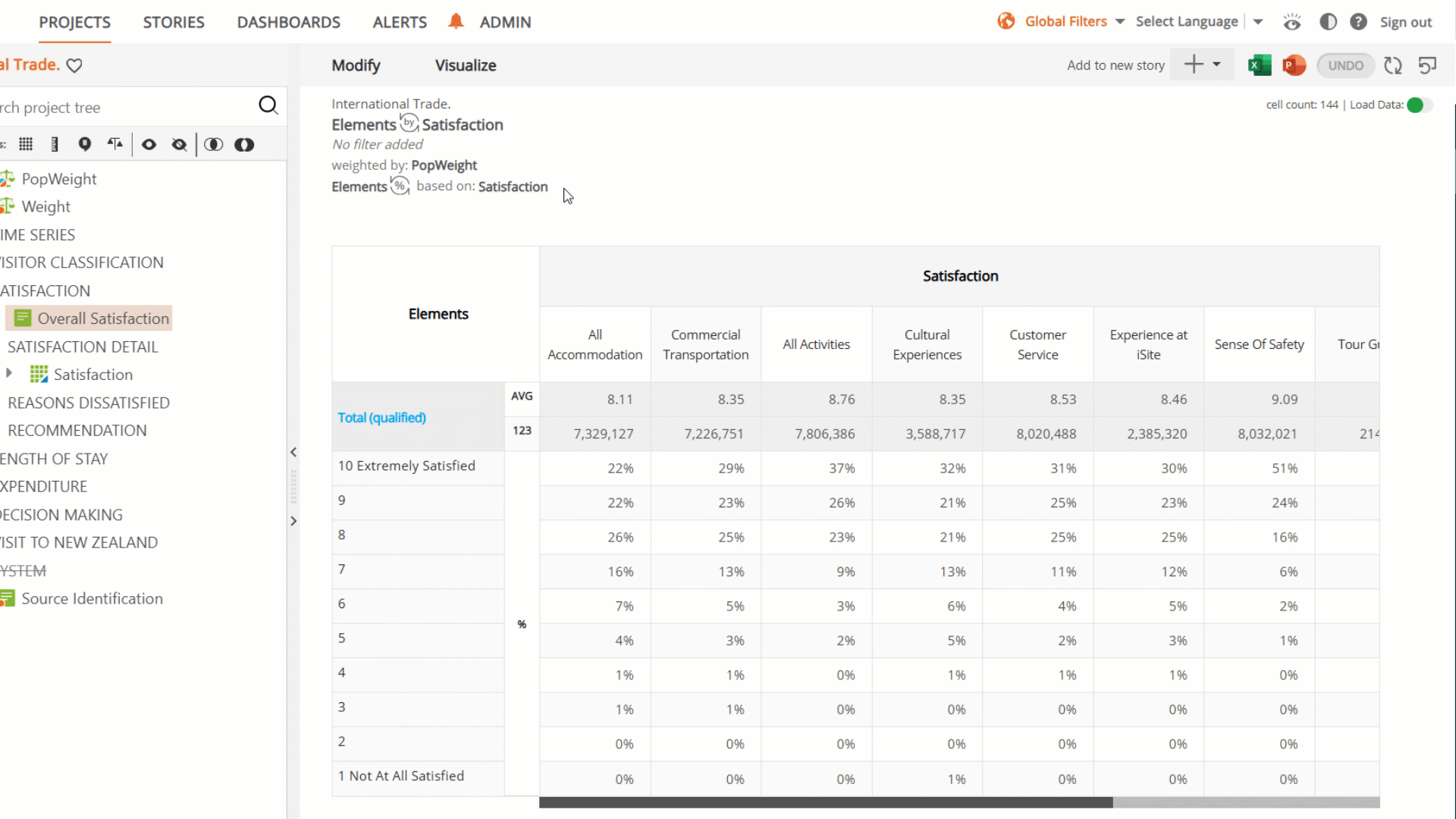
Task: Toggle the crossed-out eye hide icon
Action: [x=180, y=144]
